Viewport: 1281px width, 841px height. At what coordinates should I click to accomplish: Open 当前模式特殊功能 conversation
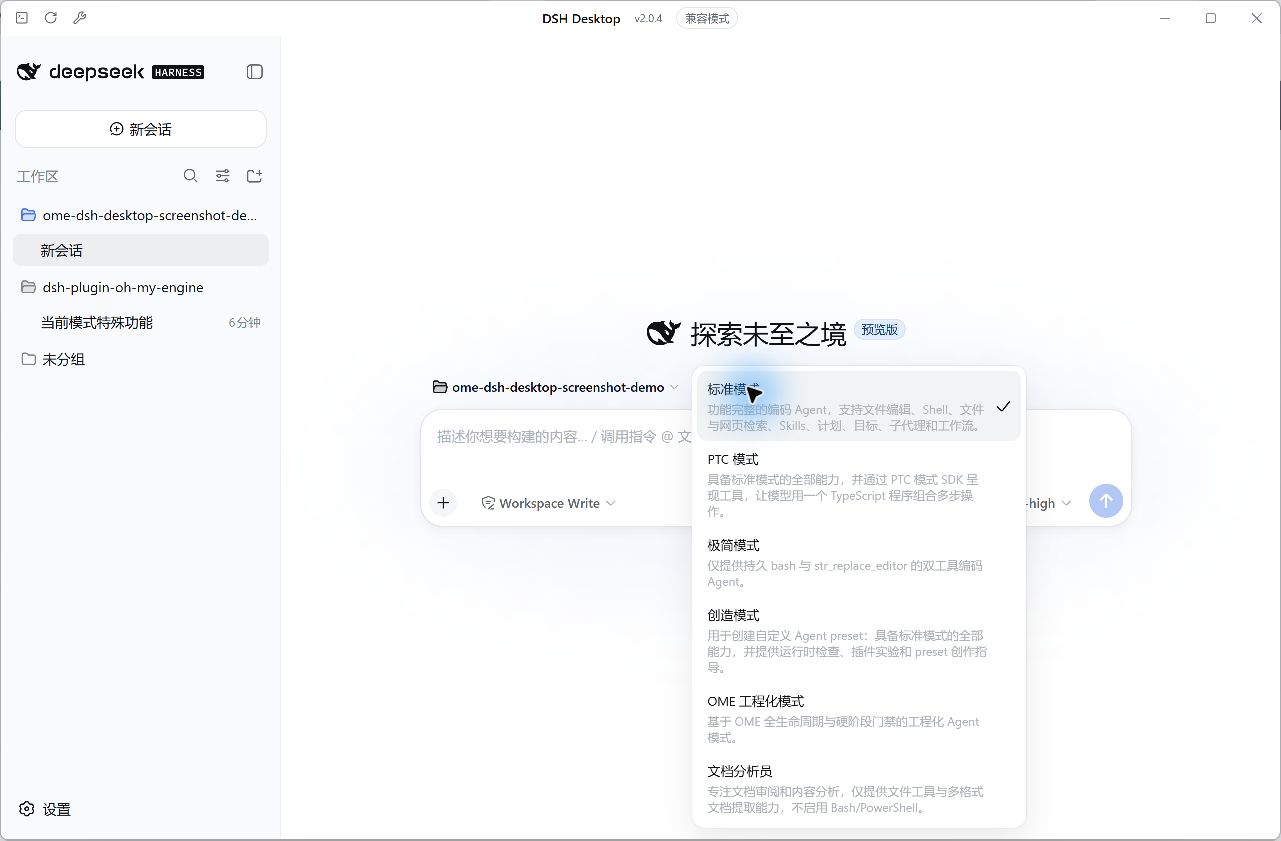141,323
